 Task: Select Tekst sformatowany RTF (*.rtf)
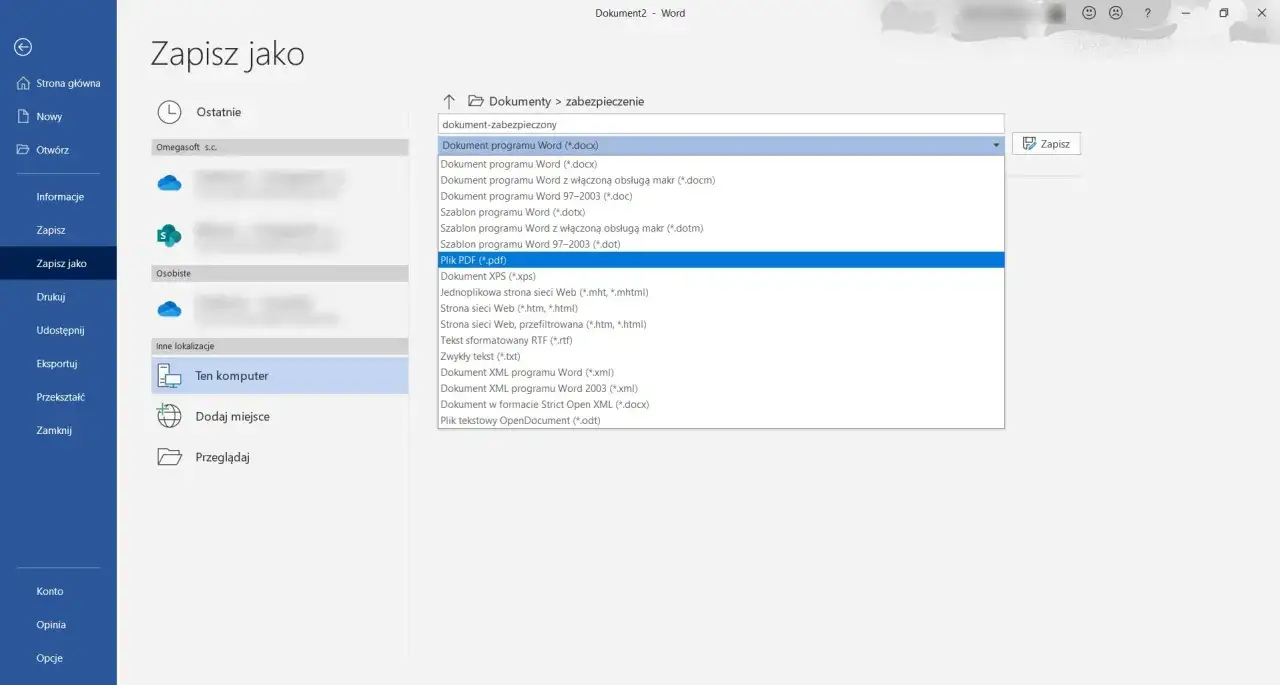tap(720, 340)
